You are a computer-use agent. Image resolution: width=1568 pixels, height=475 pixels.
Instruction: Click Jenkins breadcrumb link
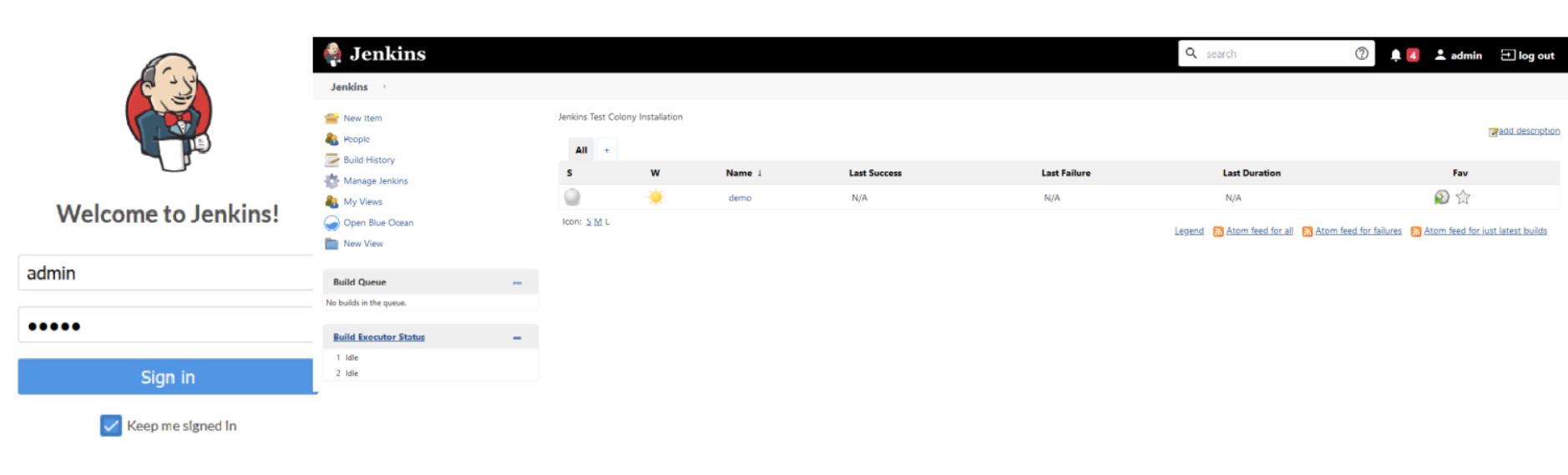coord(349,87)
